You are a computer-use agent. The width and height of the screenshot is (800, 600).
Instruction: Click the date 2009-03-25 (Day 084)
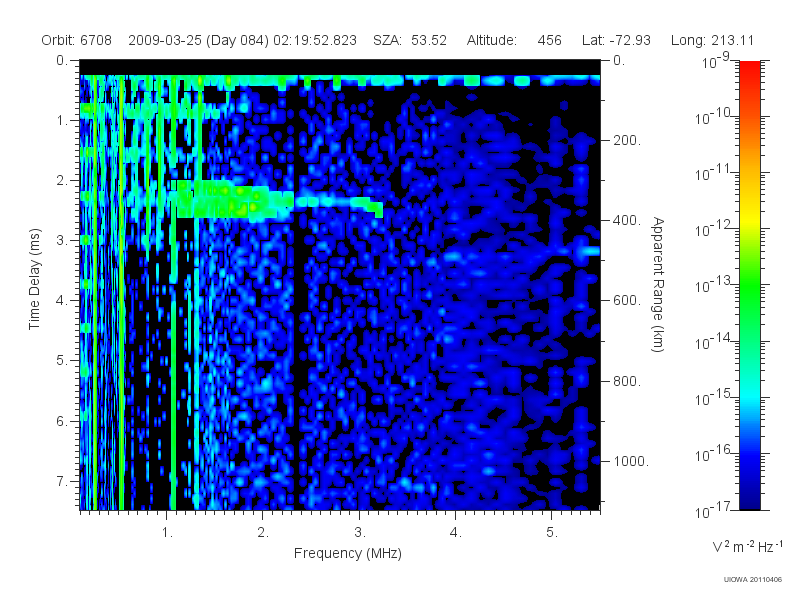[198, 40]
